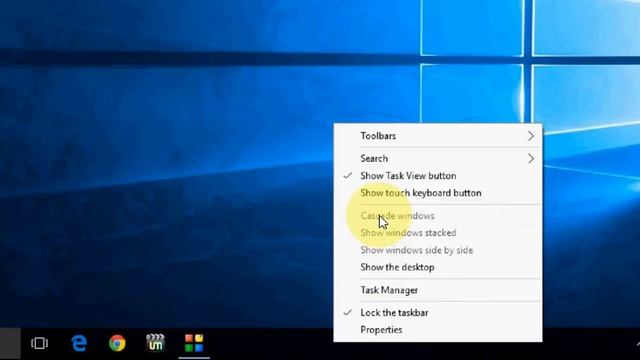Enable Show touch keyboard button
The width and height of the screenshot is (640, 360).
point(438,193)
